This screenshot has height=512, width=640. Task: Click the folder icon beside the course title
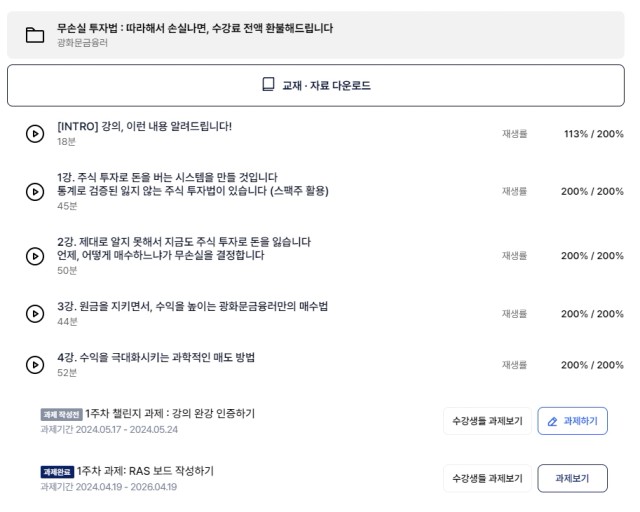click(x=35, y=35)
